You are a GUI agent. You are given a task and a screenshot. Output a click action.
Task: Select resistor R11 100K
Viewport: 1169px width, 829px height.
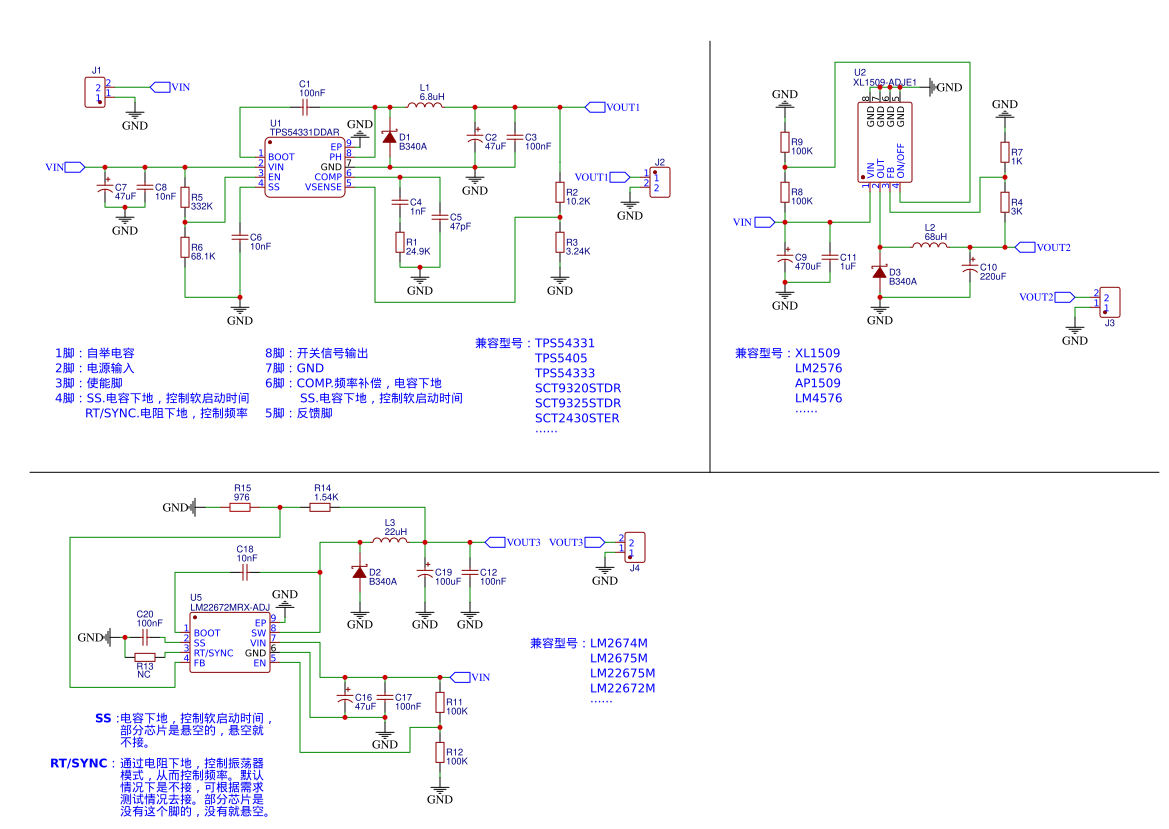tap(440, 702)
